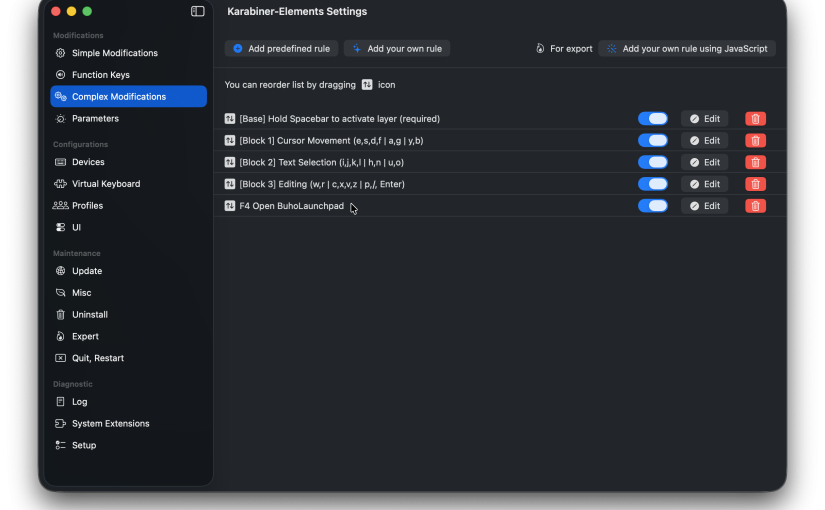The image size is (825, 510).
Task: Open the Uninstall section
Action: click(128, 315)
